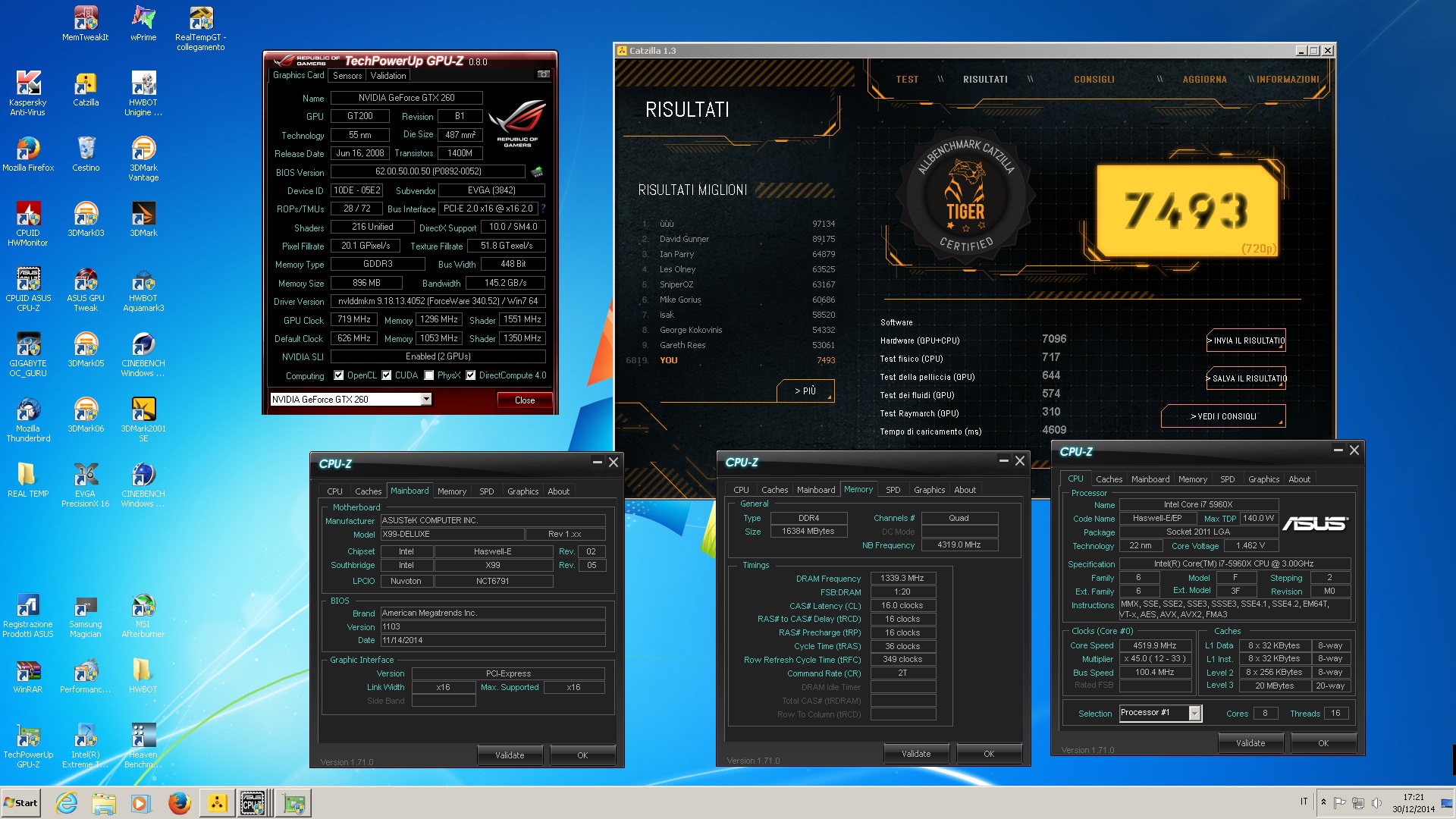Toggle CUDA checkbox in GPU-Z

point(387,375)
